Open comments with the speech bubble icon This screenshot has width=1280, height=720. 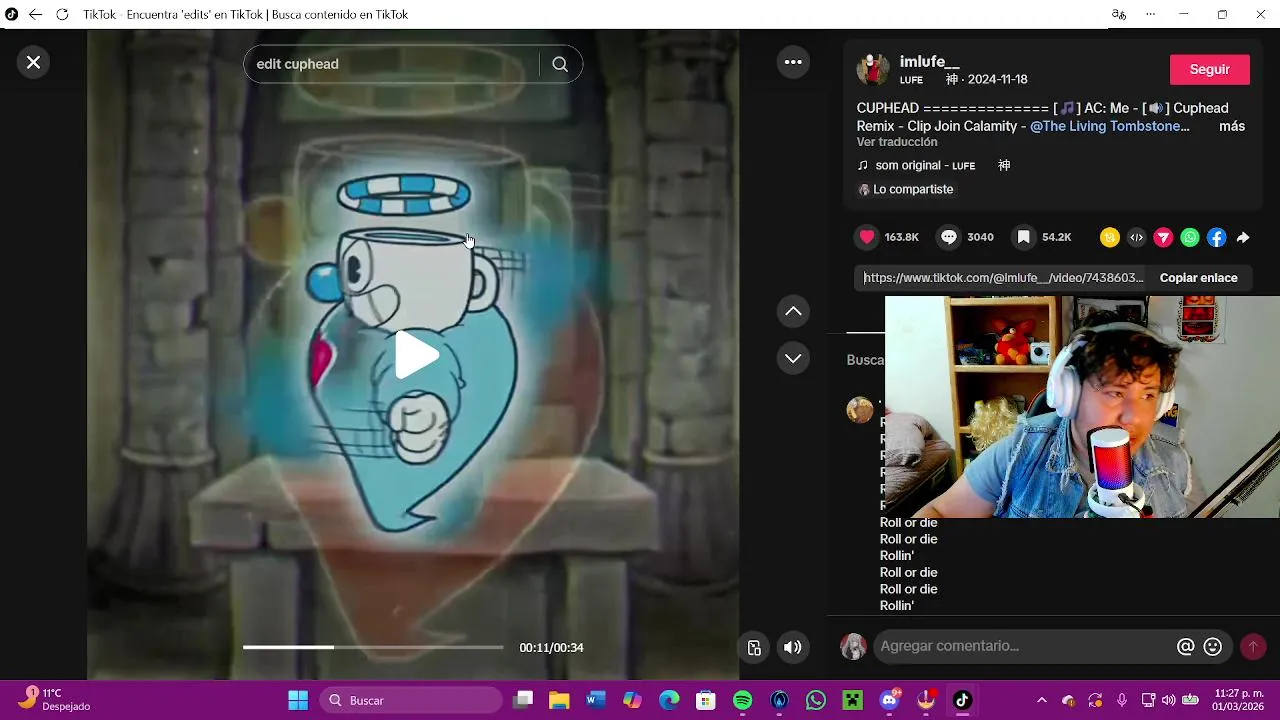point(949,237)
